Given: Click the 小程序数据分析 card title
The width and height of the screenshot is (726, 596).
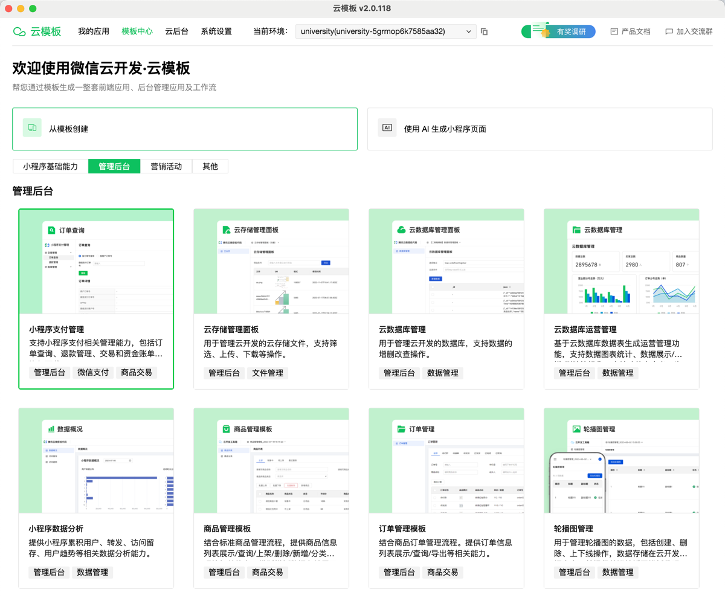Looking at the screenshot, I should tap(56, 528).
